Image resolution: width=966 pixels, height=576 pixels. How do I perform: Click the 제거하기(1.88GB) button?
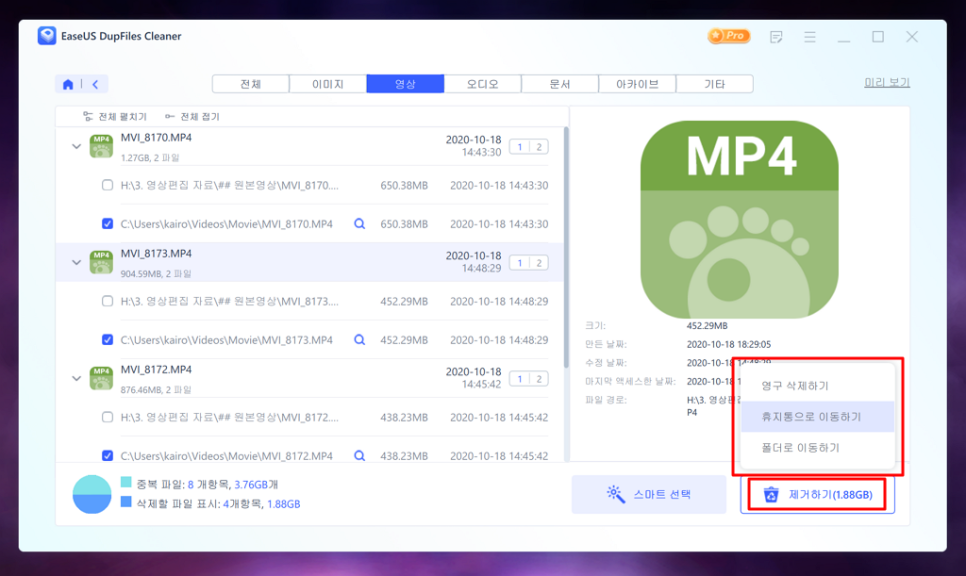pos(818,495)
